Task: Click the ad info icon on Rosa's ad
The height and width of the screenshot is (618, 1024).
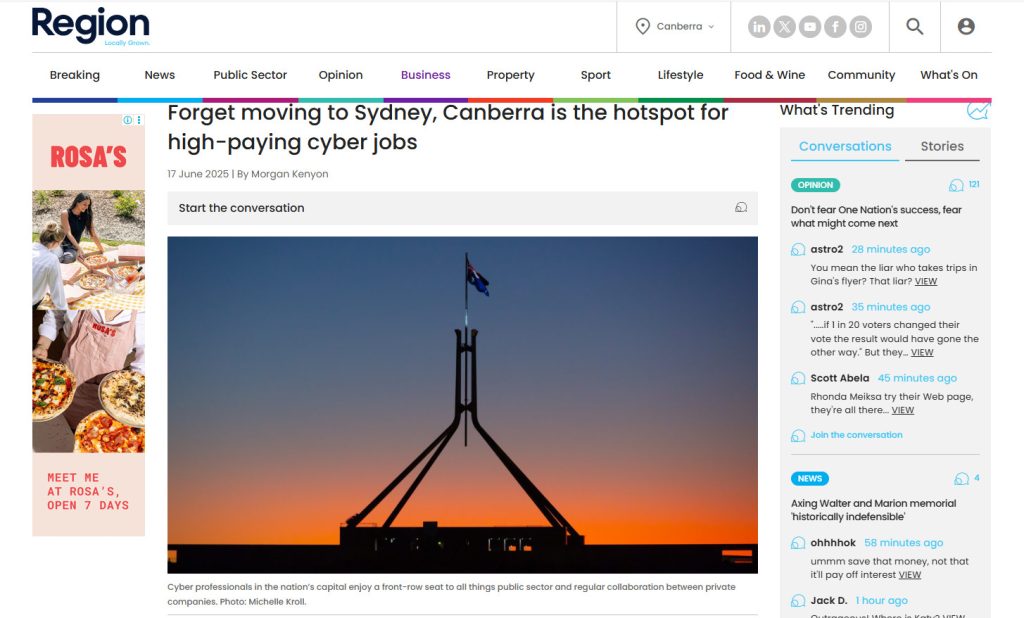Action: tap(128, 120)
